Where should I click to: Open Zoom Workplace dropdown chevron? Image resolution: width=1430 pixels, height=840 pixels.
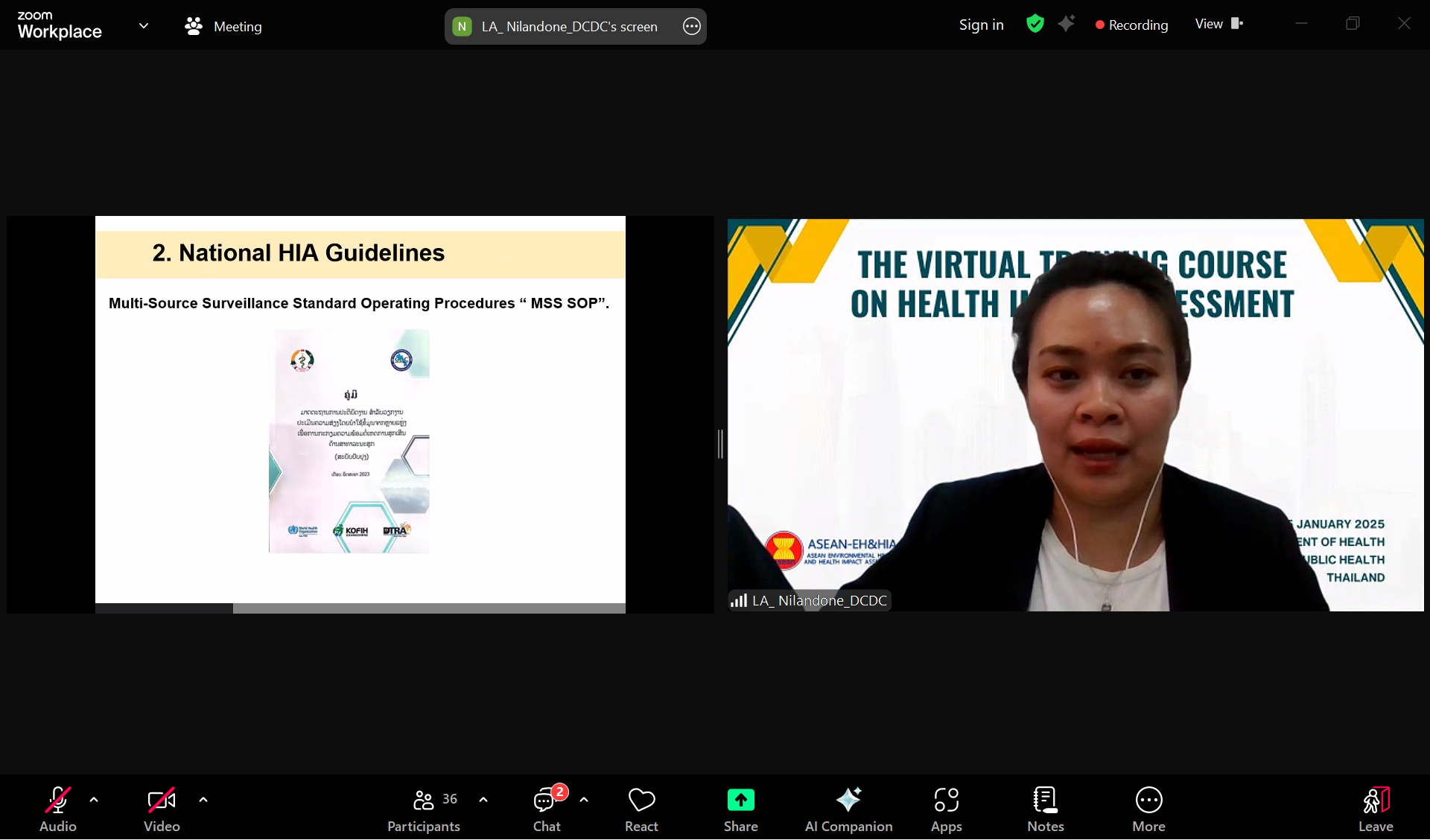[x=144, y=26]
